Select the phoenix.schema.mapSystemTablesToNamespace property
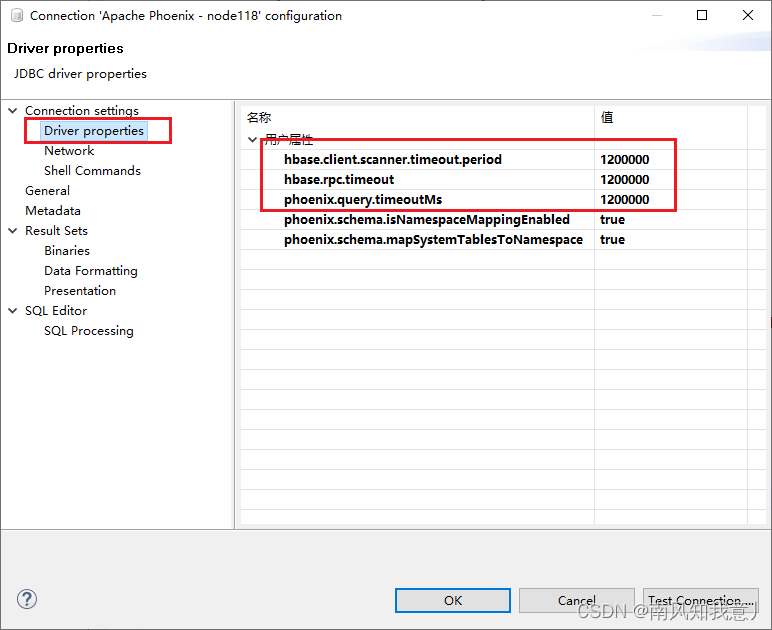 click(x=433, y=240)
